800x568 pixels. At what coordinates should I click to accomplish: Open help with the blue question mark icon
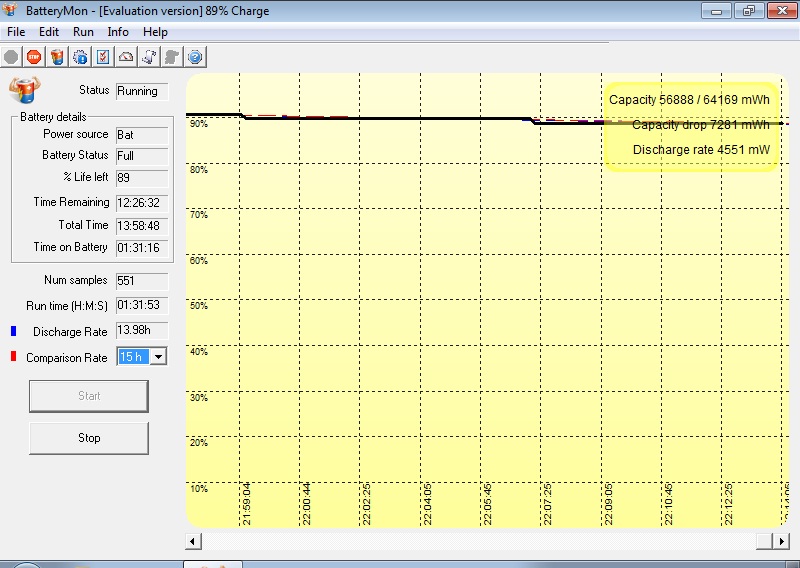tap(195, 57)
